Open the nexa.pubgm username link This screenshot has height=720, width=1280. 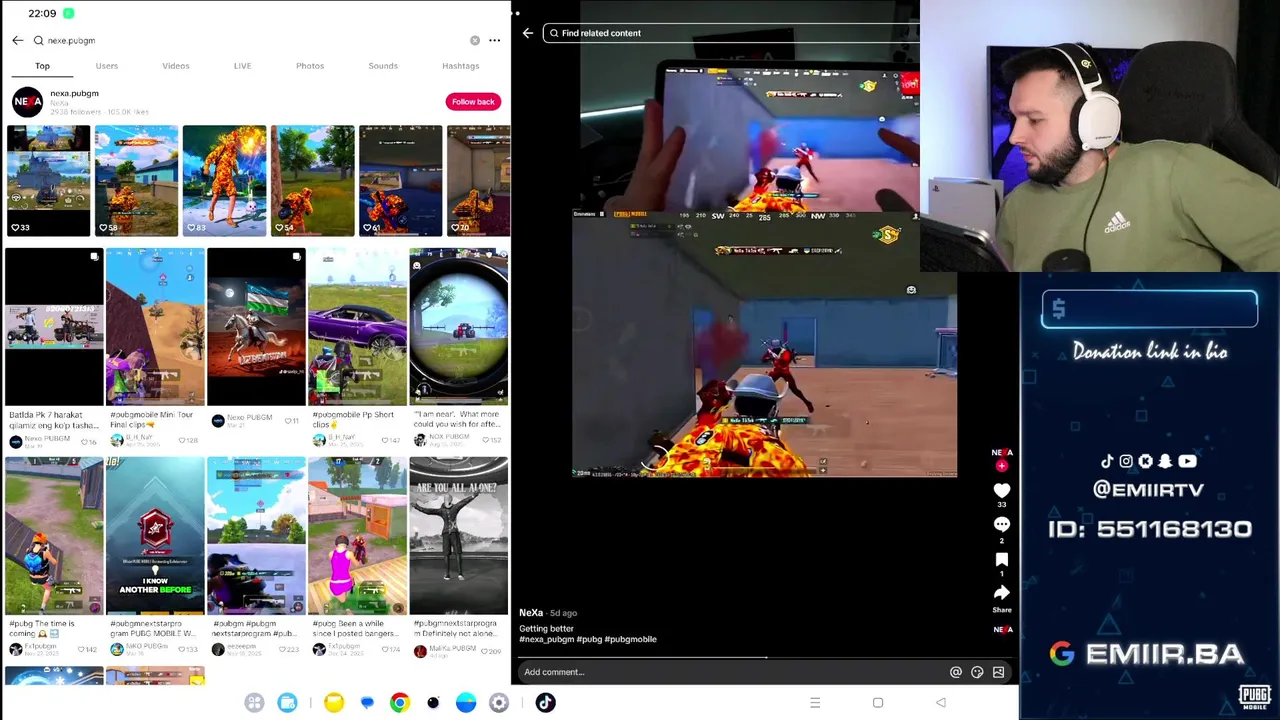[74, 93]
